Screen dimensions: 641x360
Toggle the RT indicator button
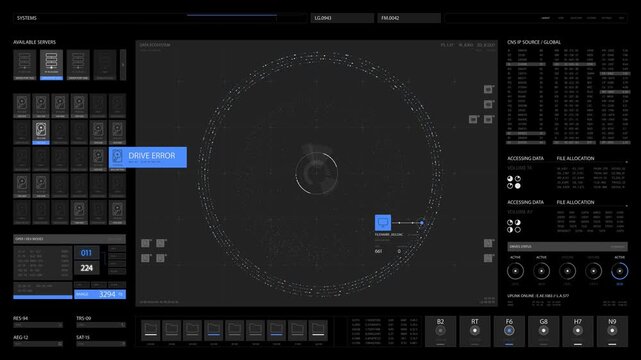pyautogui.click(x=475, y=331)
